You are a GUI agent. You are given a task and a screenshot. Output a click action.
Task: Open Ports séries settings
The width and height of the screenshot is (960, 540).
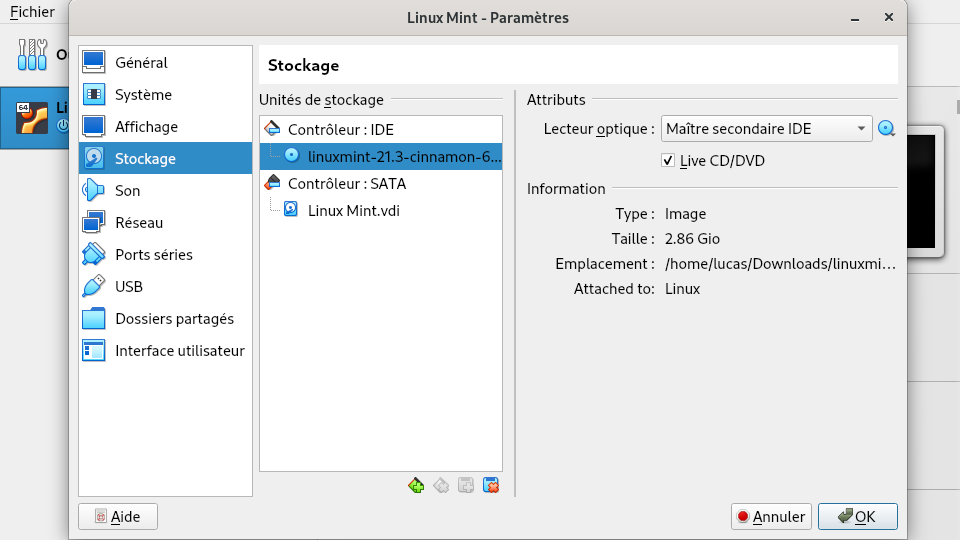153,255
